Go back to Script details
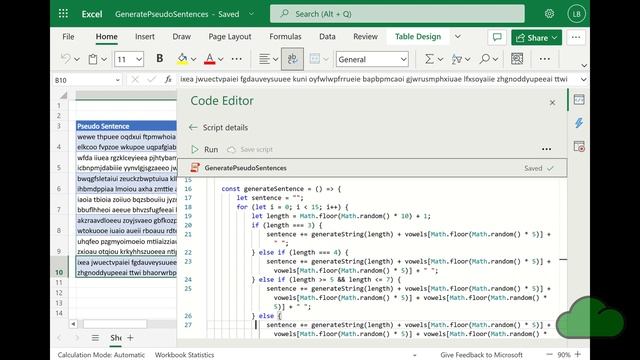The image size is (640, 360). pyautogui.click(x=219, y=127)
